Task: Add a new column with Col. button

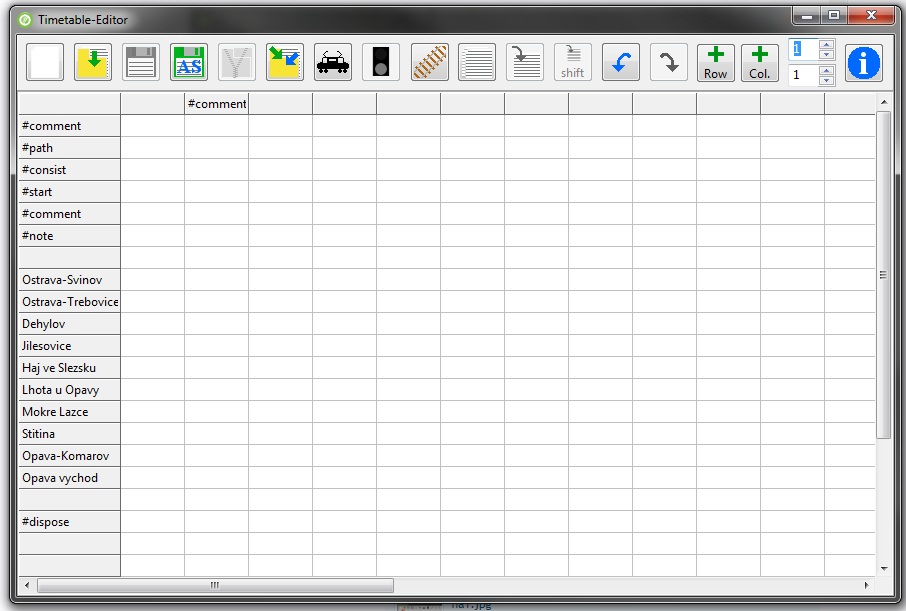Action: (760, 62)
